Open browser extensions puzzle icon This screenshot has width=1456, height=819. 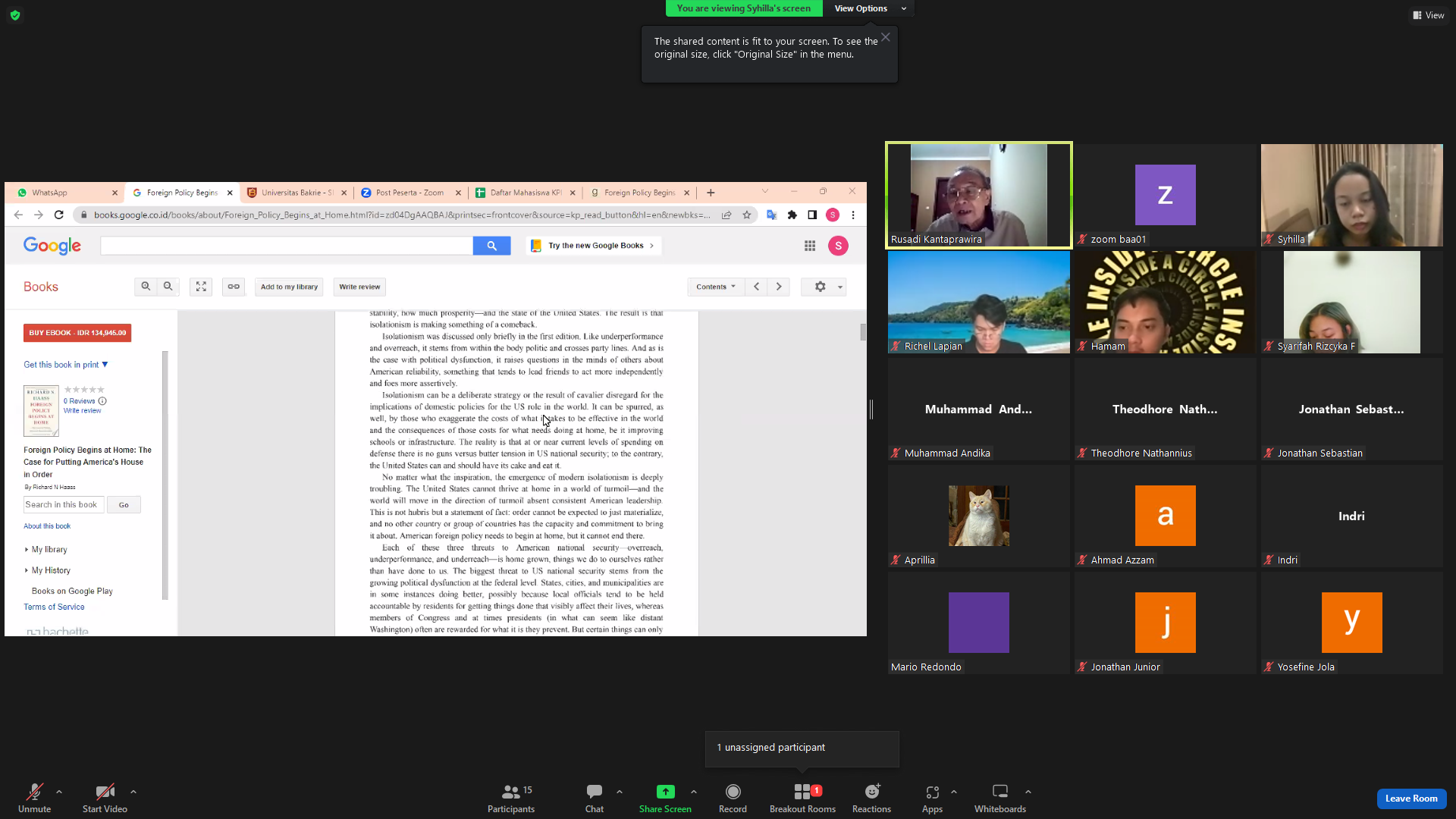(x=792, y=215)
